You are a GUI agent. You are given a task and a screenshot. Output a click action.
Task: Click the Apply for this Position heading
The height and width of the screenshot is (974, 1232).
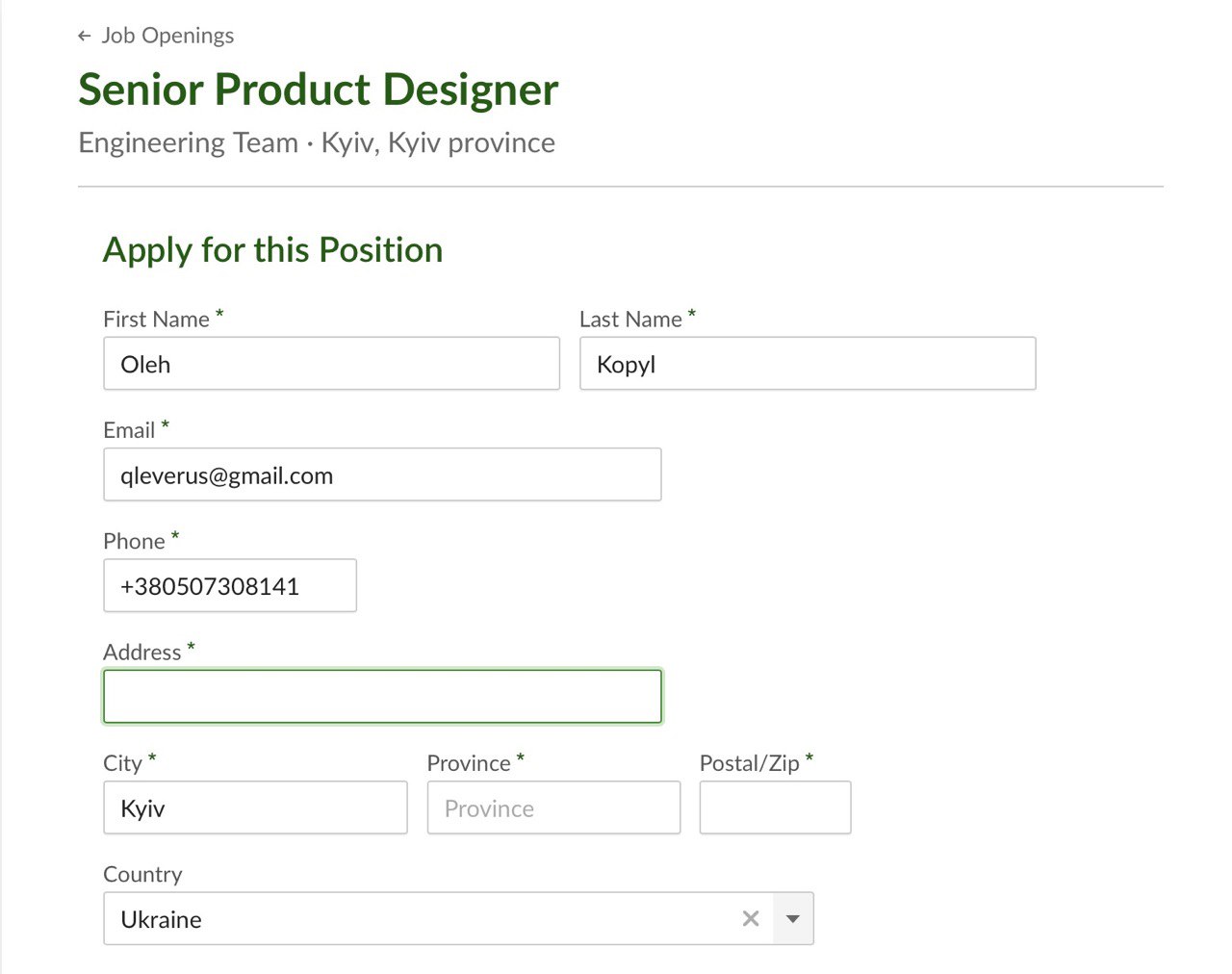click(x=272, y=250)
